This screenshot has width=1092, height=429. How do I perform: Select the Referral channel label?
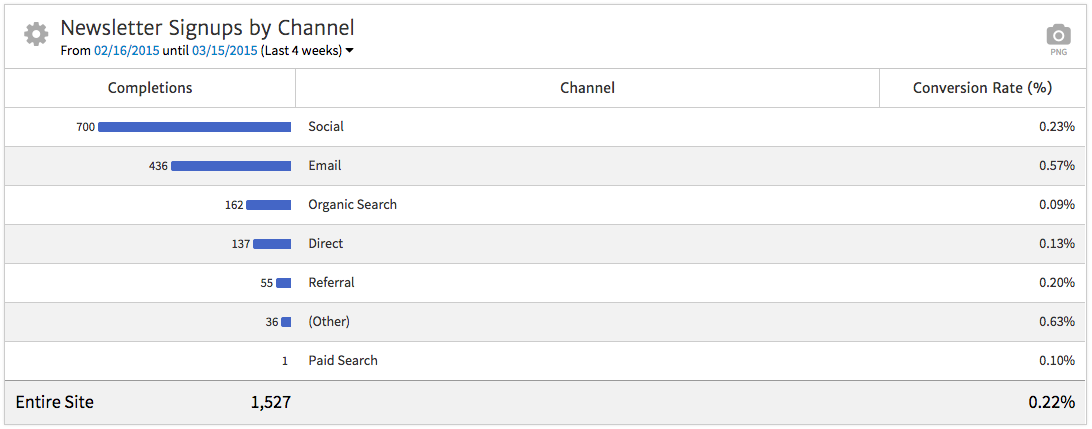pyautogui.click(x=331, y=283)
